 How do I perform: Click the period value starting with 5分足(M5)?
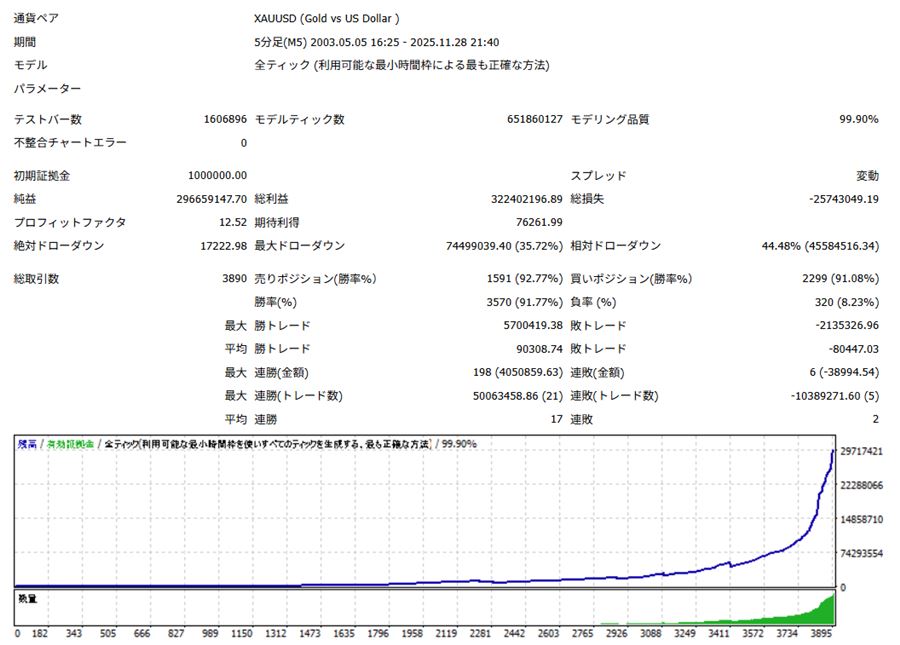(x=377, y=42)
